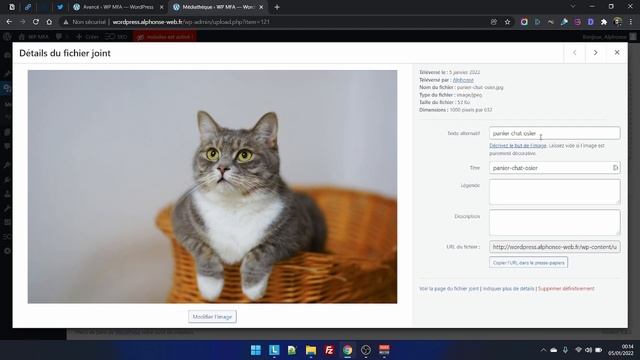Click into the Texte alternatif field
Viewport: 640px width, 360px height.
[554, 133]
